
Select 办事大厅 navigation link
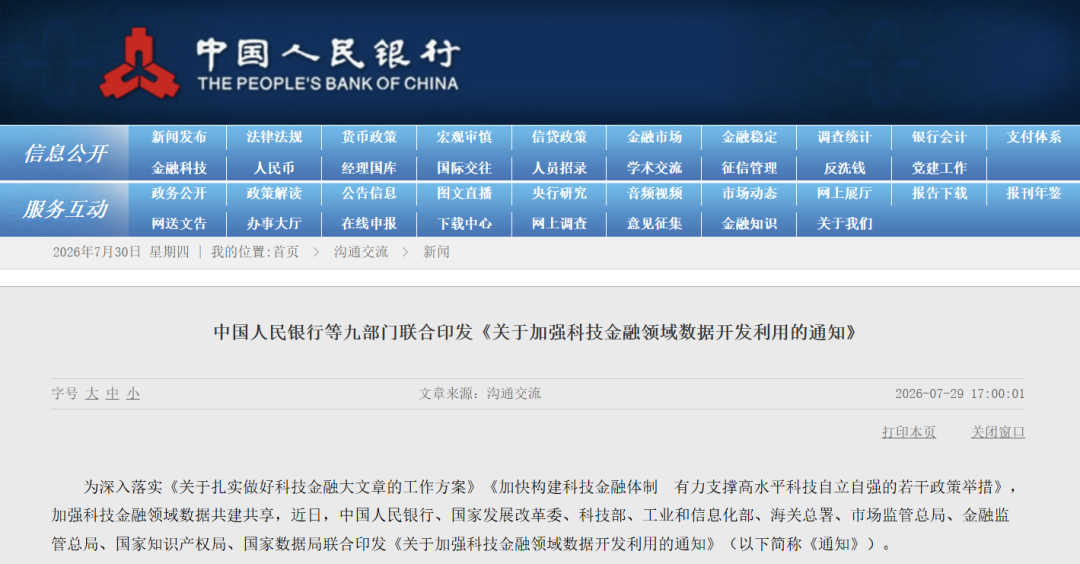(x=274, y=224)
